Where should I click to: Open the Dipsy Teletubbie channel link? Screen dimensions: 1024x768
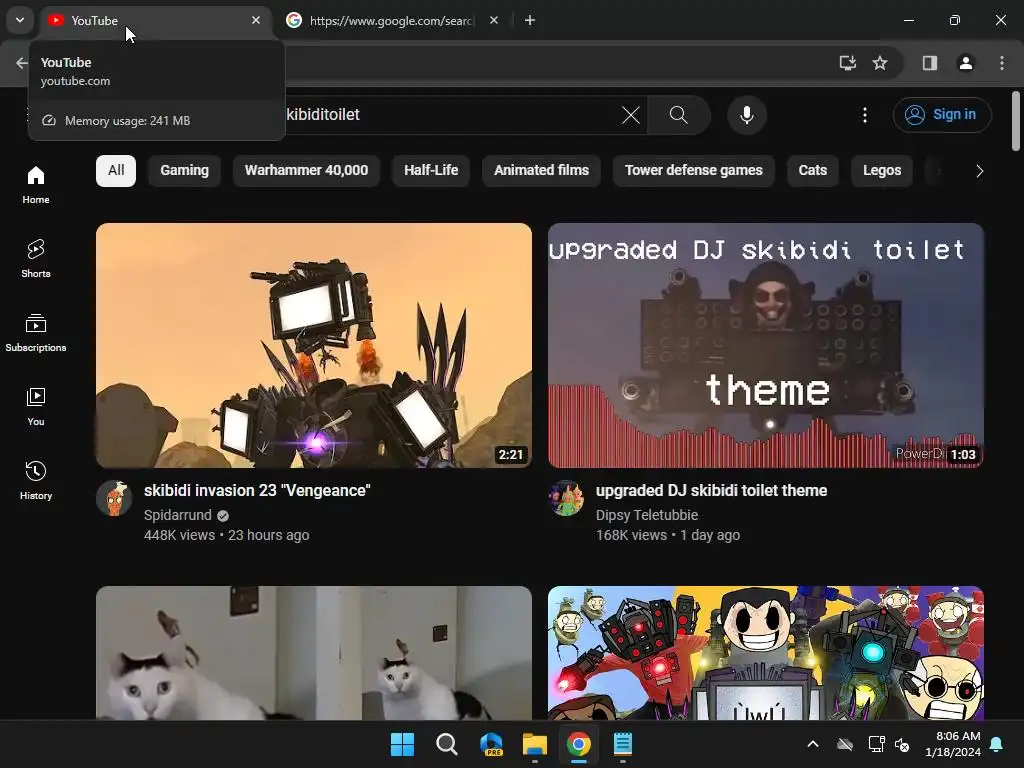647,515
